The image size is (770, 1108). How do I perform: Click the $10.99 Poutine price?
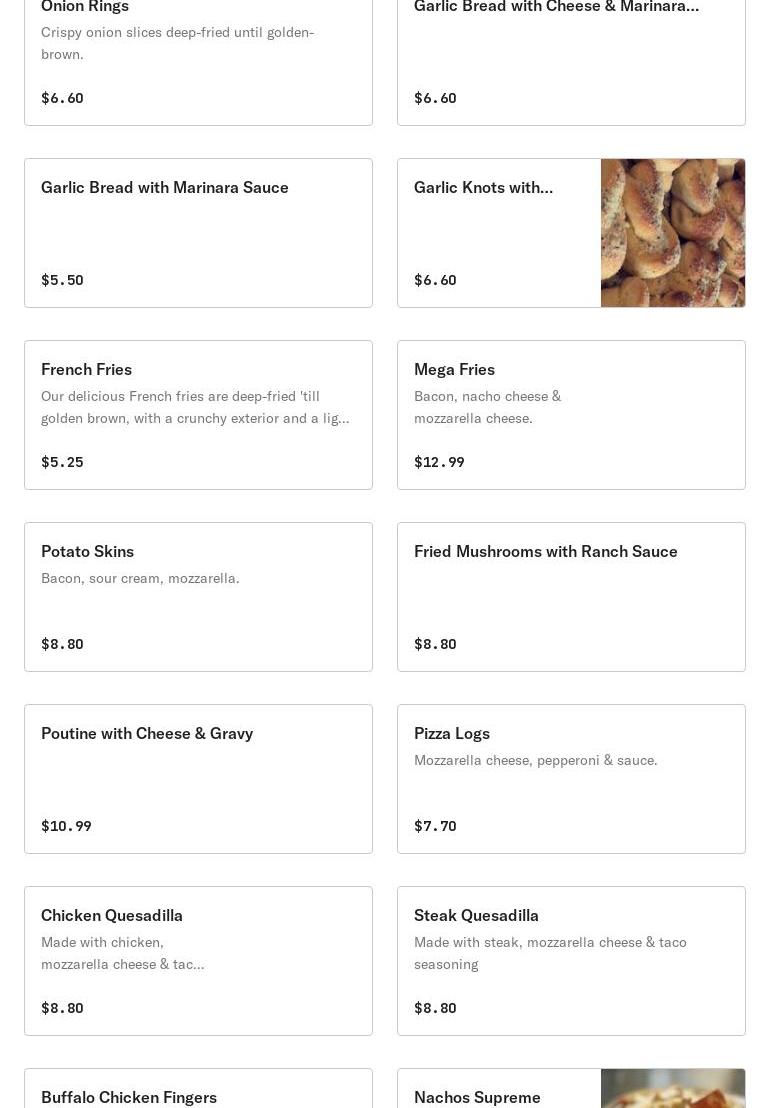[x=66, y=826]
